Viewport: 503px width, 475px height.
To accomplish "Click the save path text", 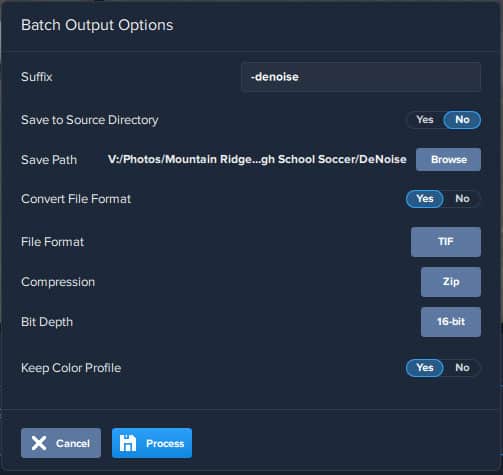I will pyautogui.click(x=257, y=159).
